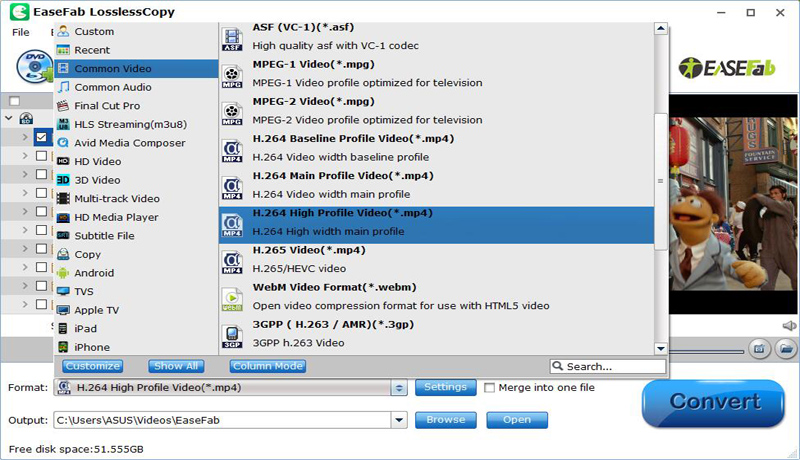Click the iPad device icon

(x=63, y=328)
